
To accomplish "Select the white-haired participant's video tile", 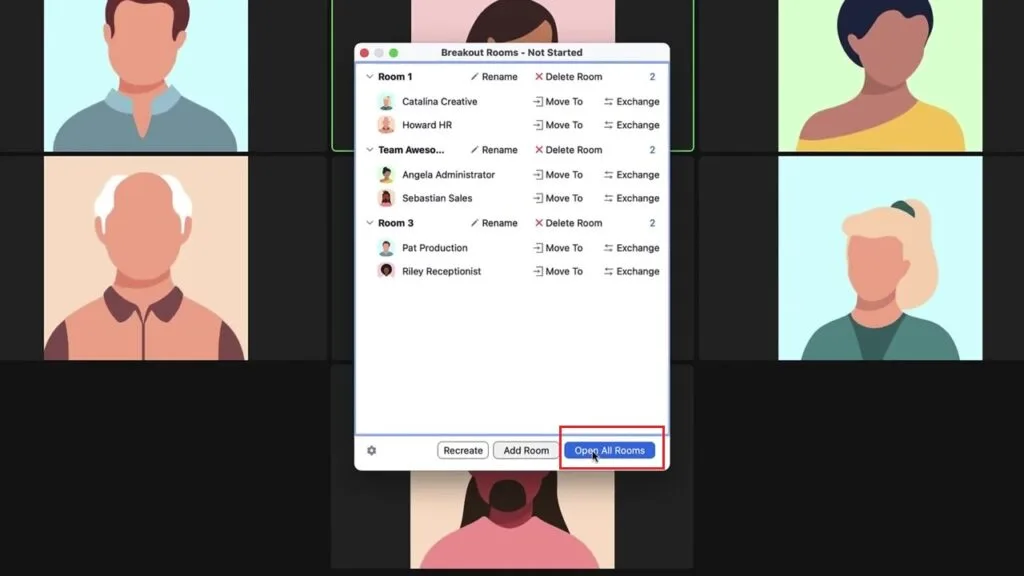I will (x=146, y=258).
